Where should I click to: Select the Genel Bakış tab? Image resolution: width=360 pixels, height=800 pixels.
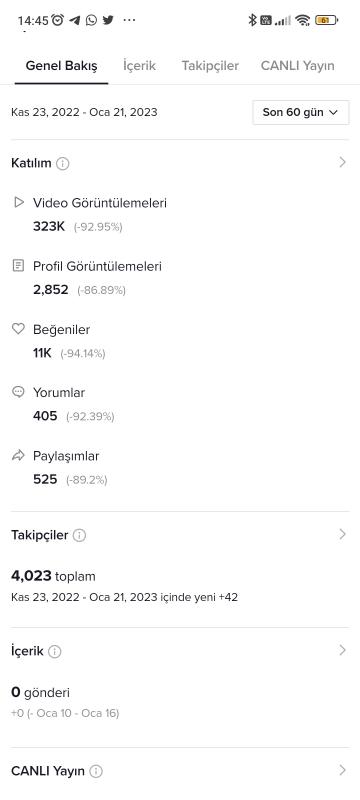62,66
